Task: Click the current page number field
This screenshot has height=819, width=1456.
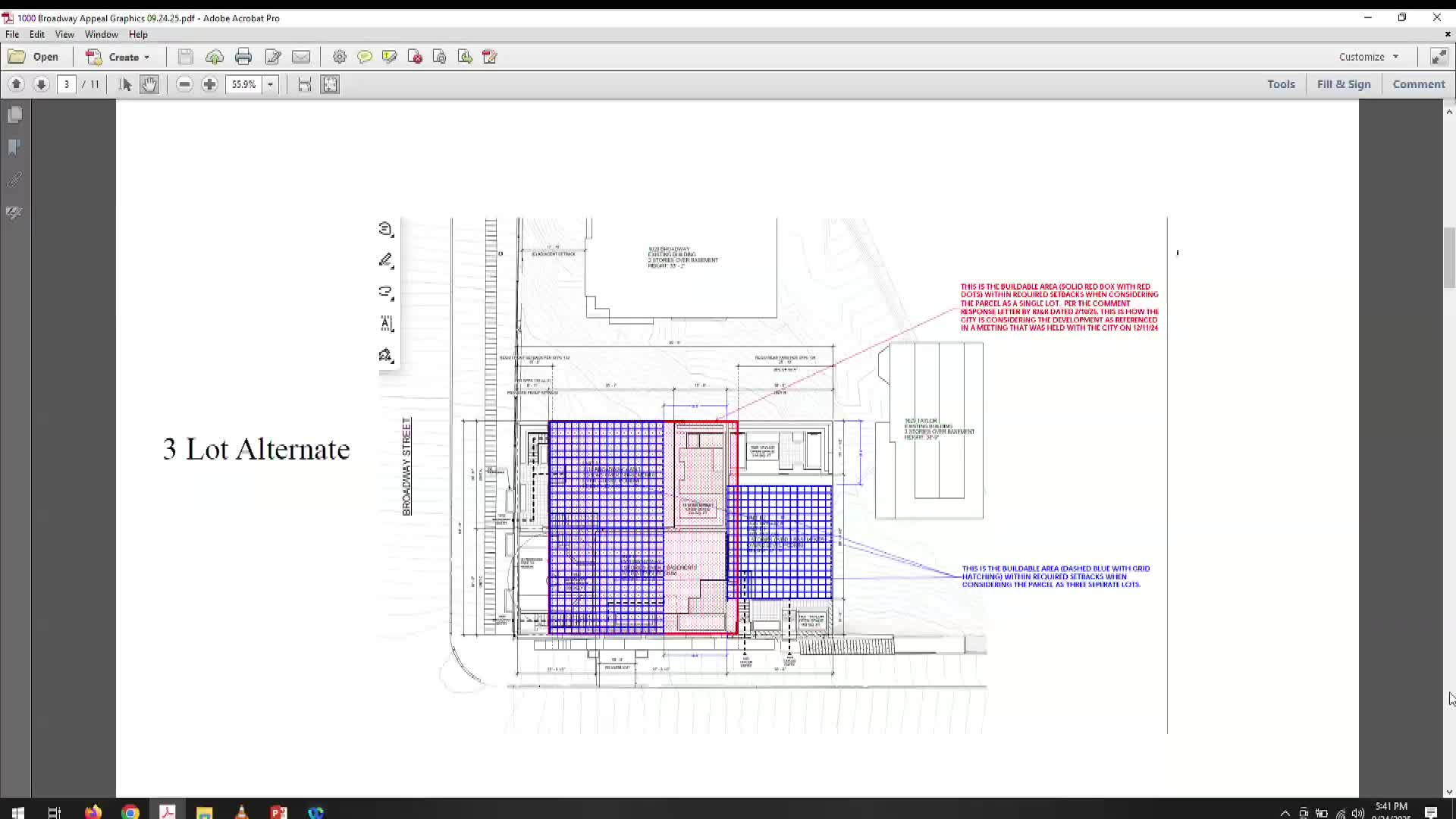Action: click(x=67, y=84)
